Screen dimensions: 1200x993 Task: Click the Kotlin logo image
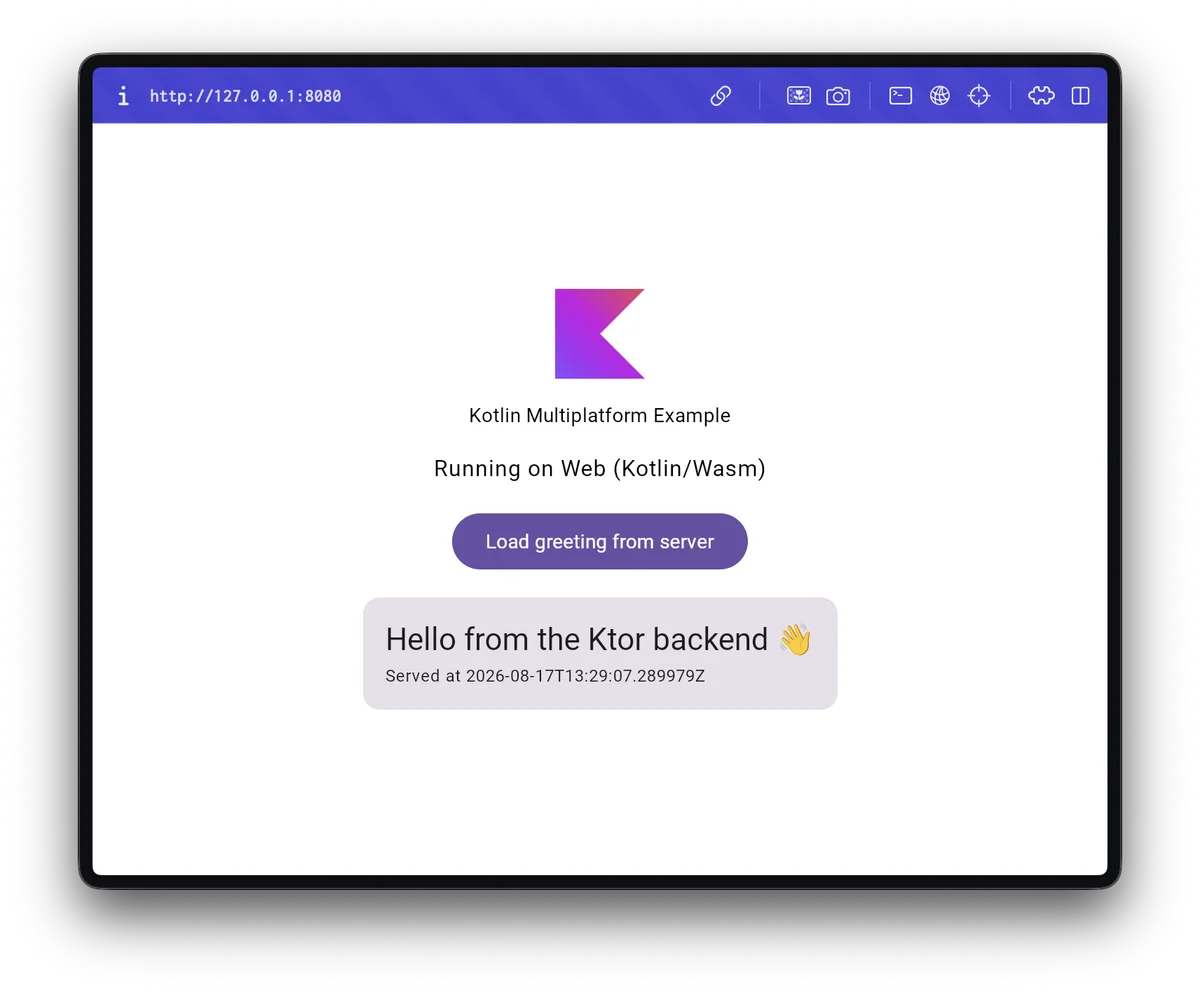click(600, 334)
